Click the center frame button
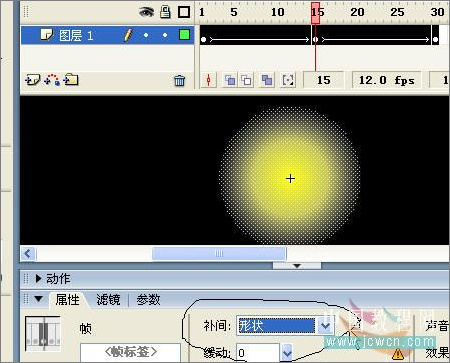 coord(209,80)
